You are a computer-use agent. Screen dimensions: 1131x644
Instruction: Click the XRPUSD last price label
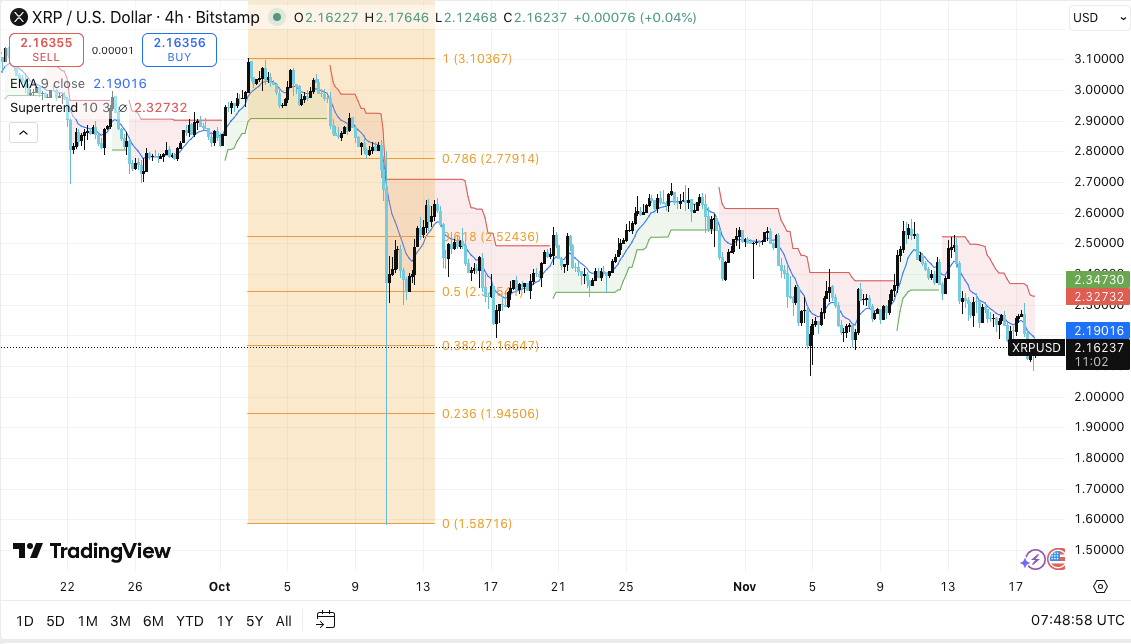[x=1035, y=348]
